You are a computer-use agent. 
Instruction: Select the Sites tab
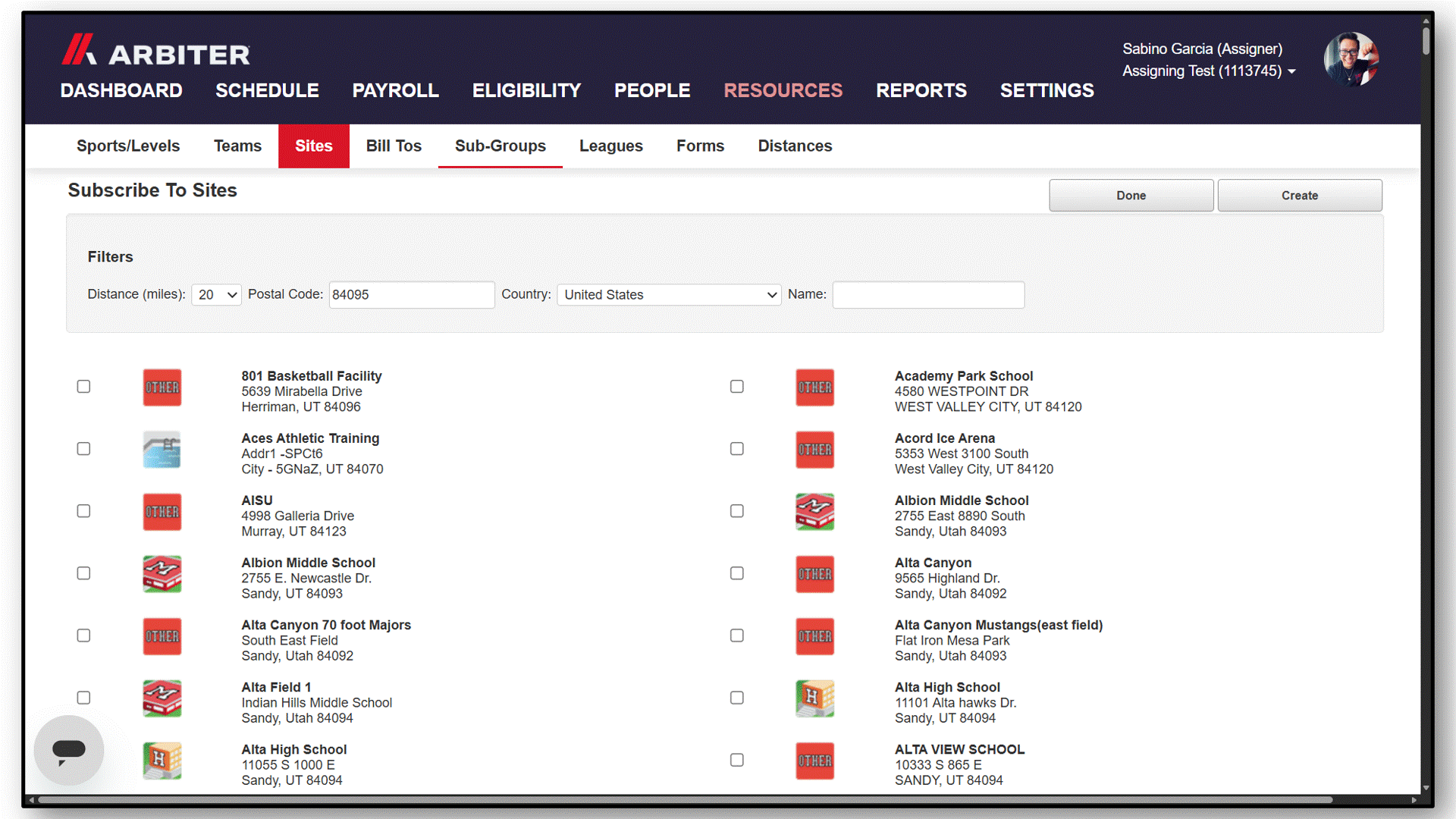(x=314, y=146)
